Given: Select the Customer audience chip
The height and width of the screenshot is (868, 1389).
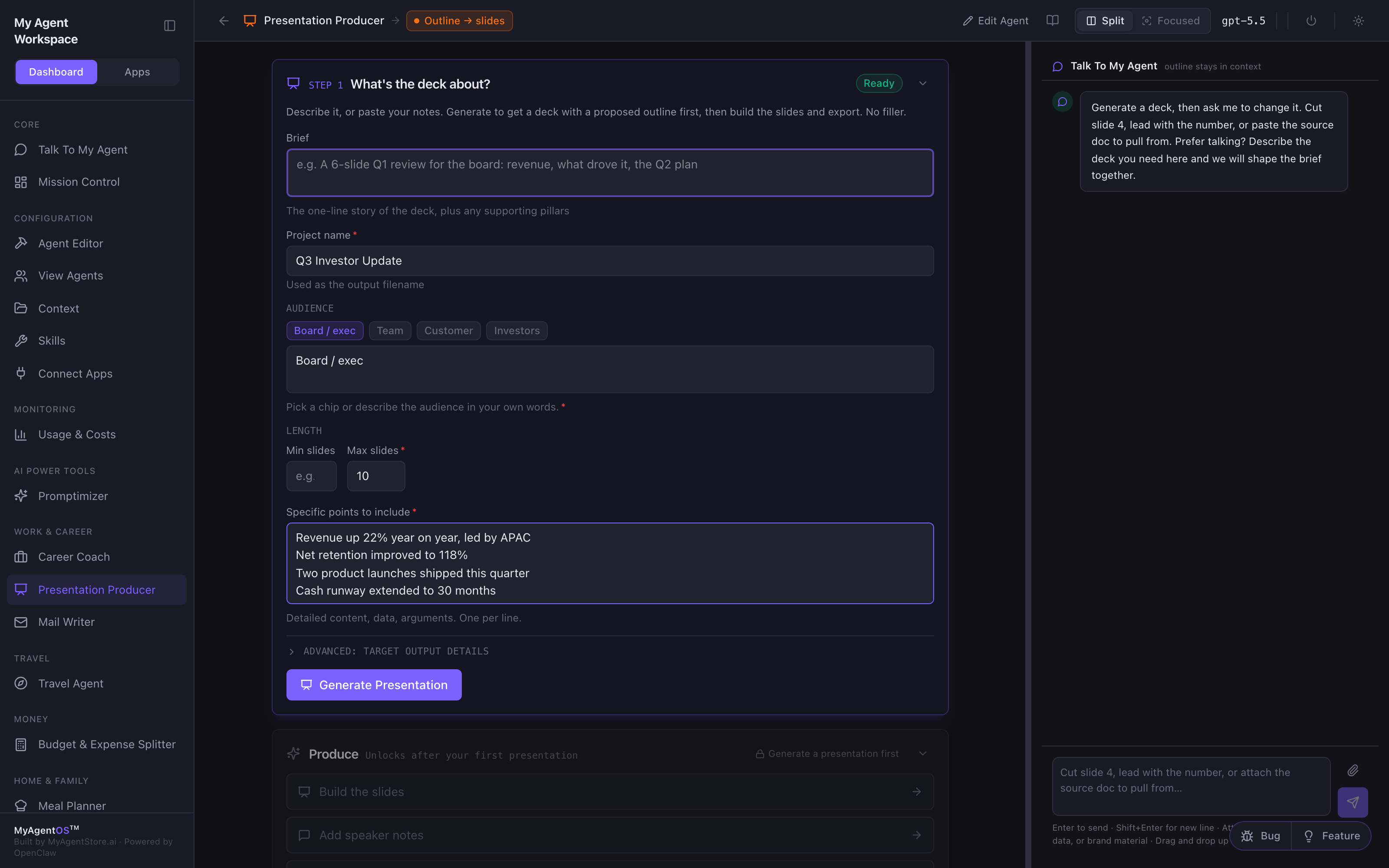Looking at the screenshot, I should coord(449,331).
